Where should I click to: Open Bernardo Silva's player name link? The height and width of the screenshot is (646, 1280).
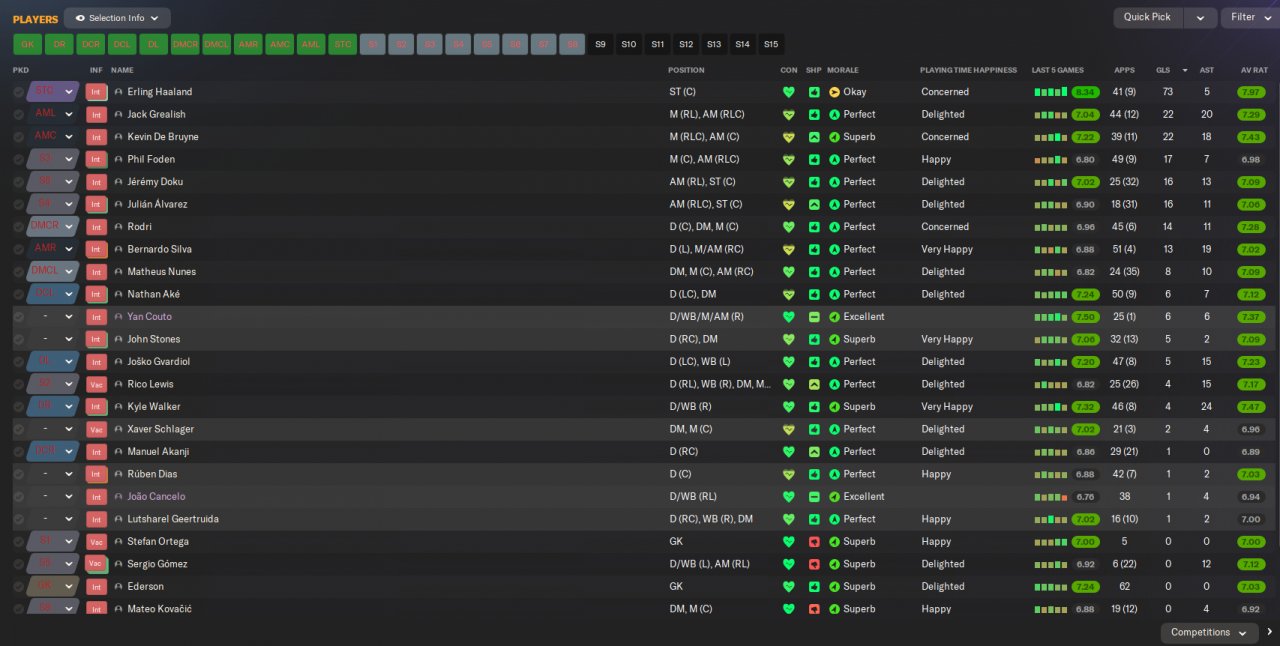pos(159,249)
